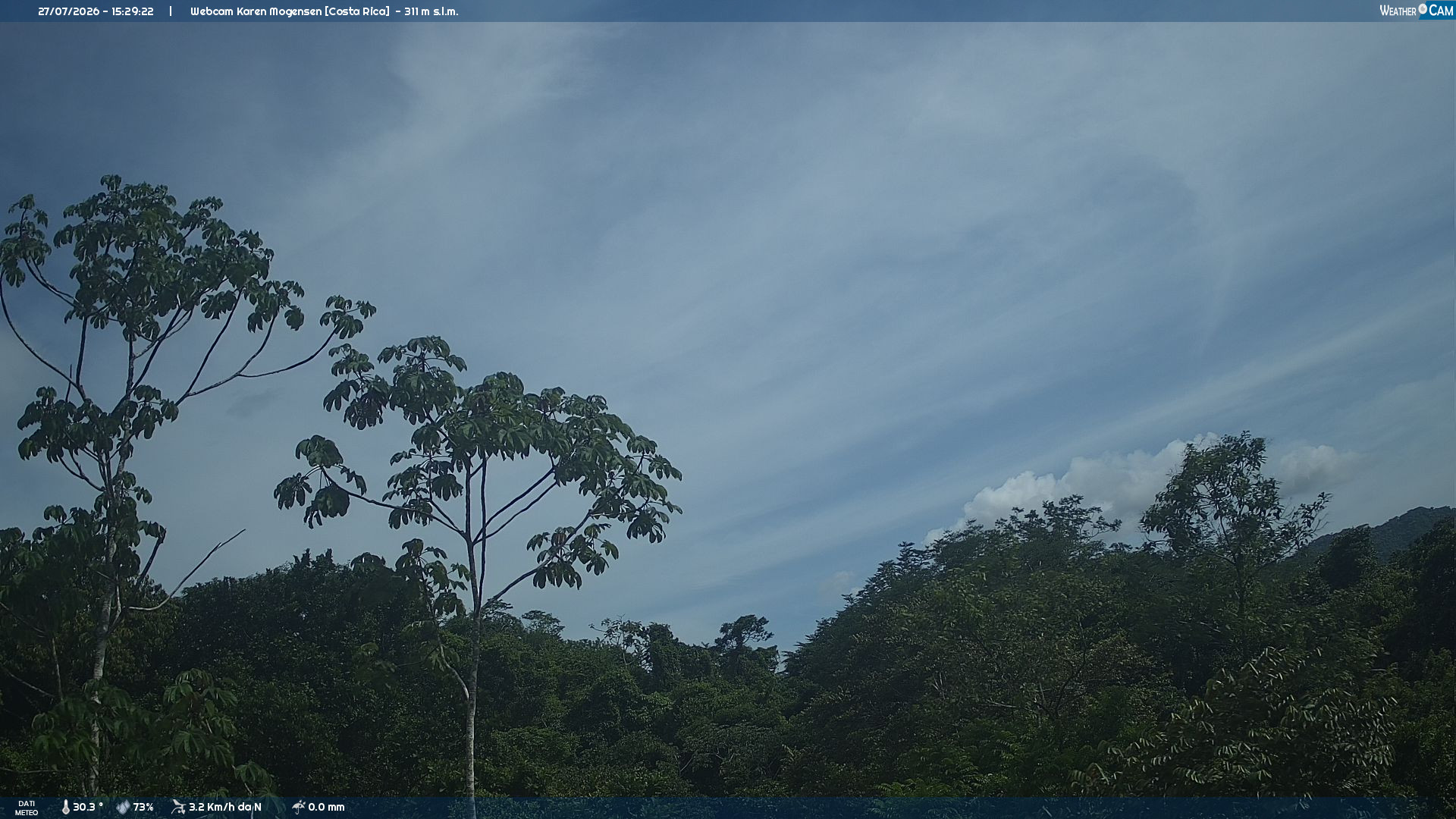Click the rainfall icon
The width and height of the screenshot is (1456, 819).
coord(298,807)
